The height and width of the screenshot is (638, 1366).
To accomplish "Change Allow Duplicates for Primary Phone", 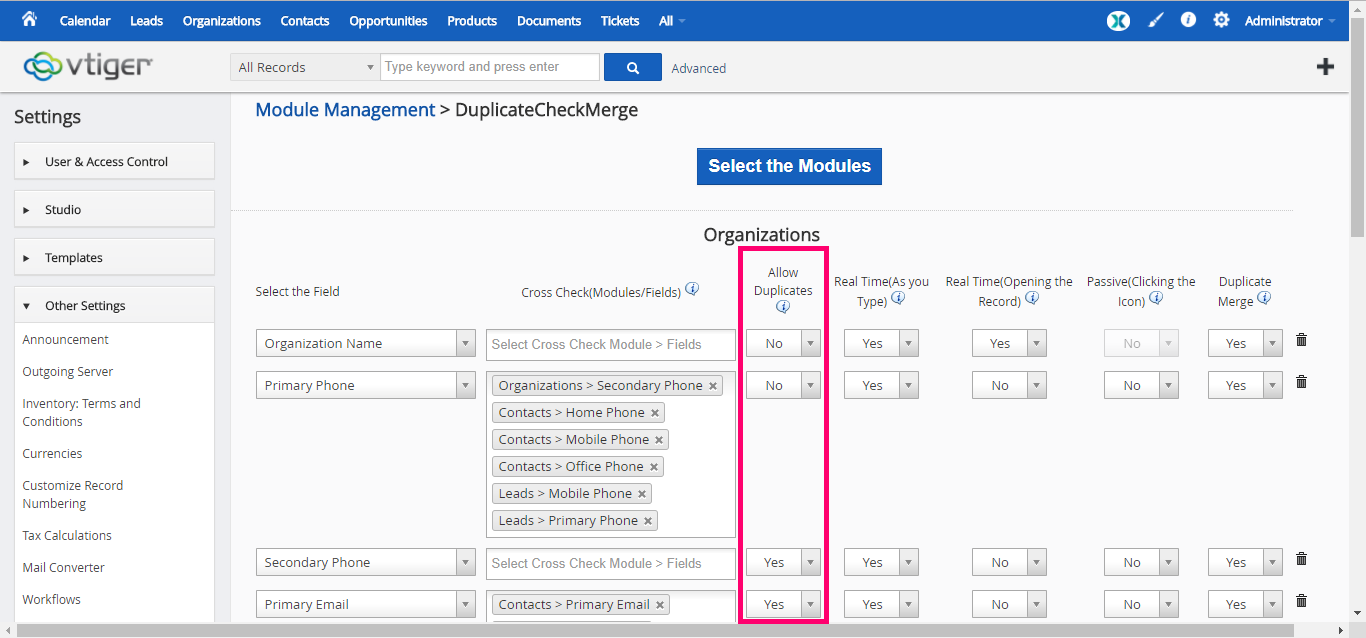I will (x=783, y=385).
